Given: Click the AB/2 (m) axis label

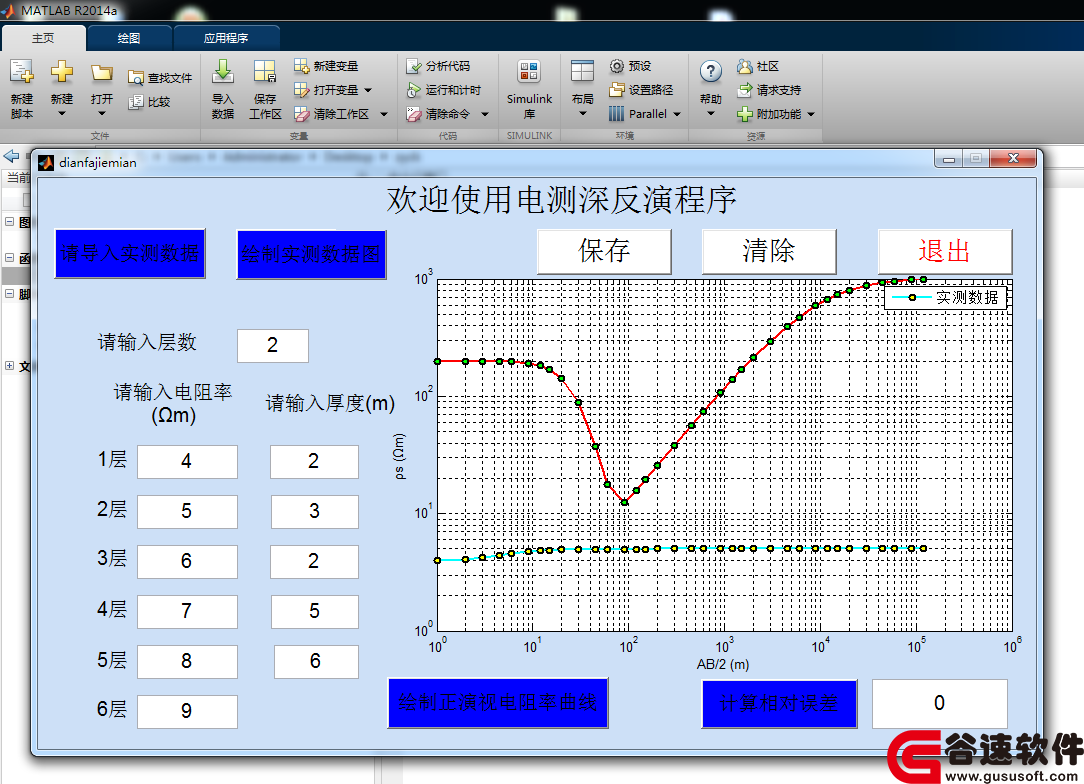Looking at the screenshot, I should (x=722, y=664).
